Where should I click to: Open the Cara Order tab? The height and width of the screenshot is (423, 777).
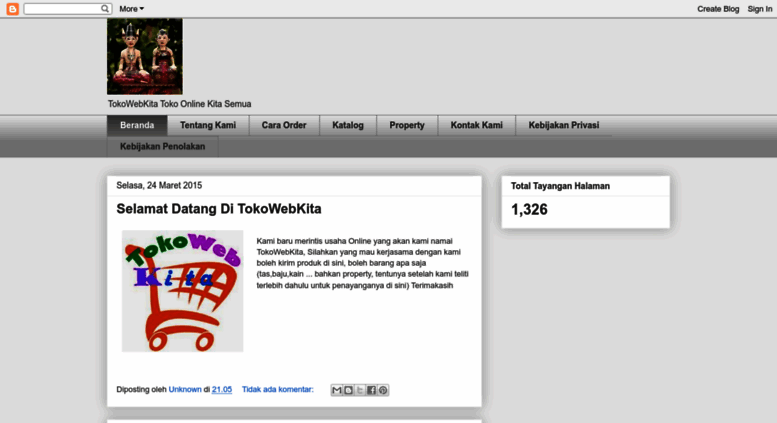[284, 125]
